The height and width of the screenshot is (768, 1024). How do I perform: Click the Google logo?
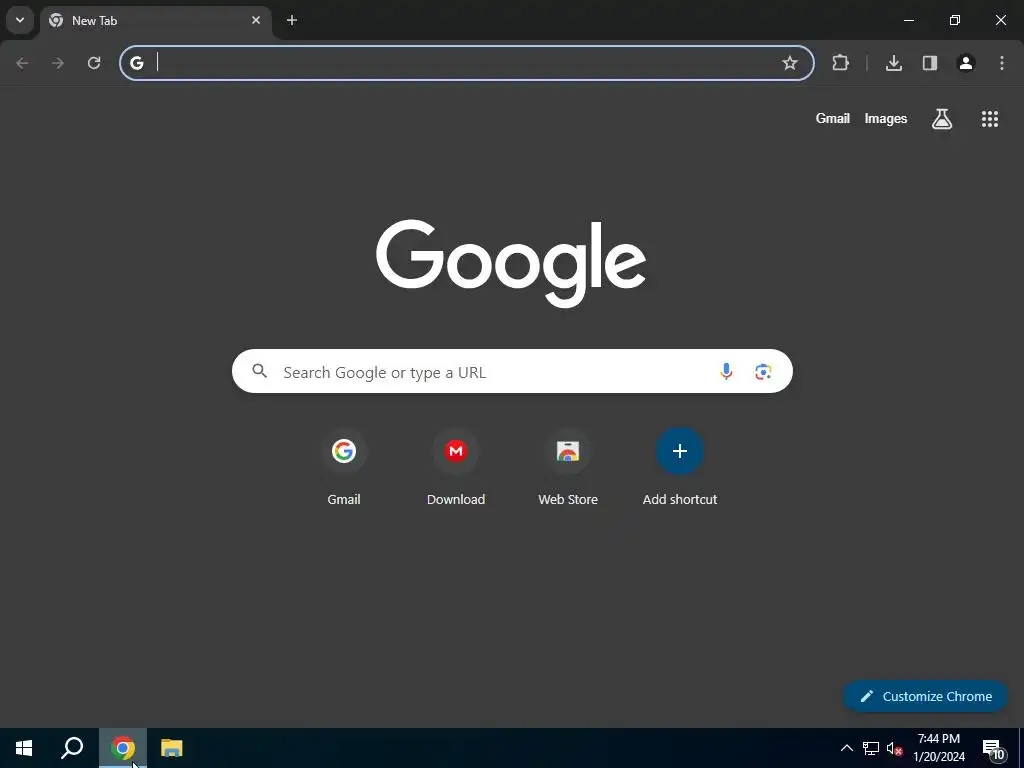click(x=511, y=263)
